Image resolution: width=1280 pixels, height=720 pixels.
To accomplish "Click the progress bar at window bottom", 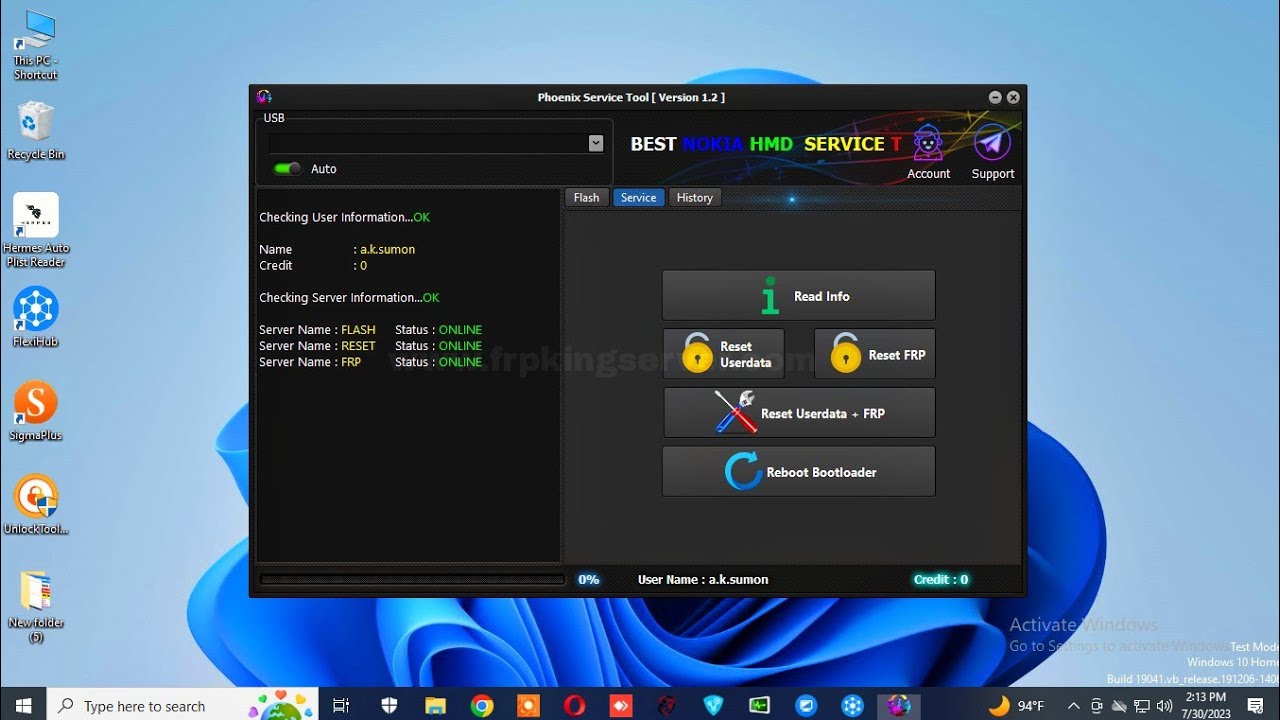I will click(412, 579).
